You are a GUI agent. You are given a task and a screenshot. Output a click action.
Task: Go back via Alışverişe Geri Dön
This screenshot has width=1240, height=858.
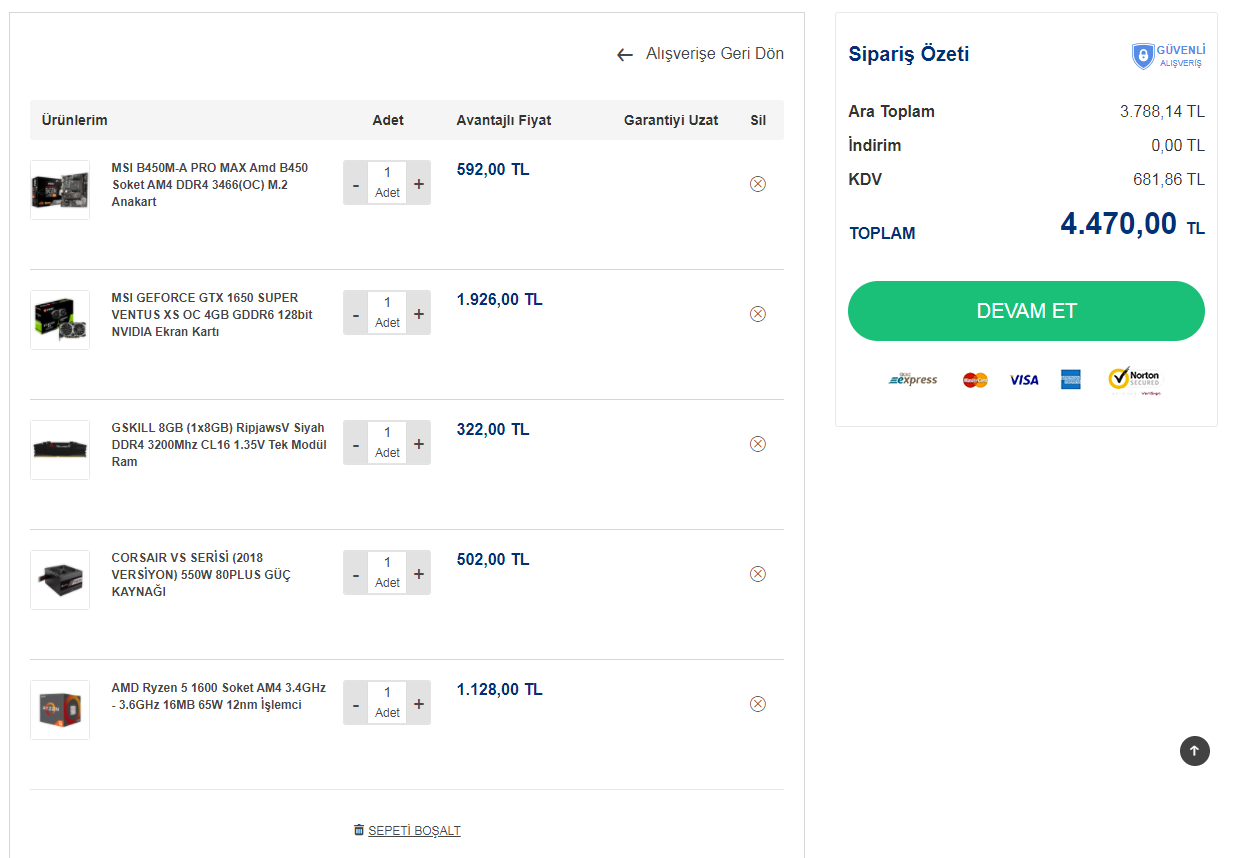coord(701,54)
